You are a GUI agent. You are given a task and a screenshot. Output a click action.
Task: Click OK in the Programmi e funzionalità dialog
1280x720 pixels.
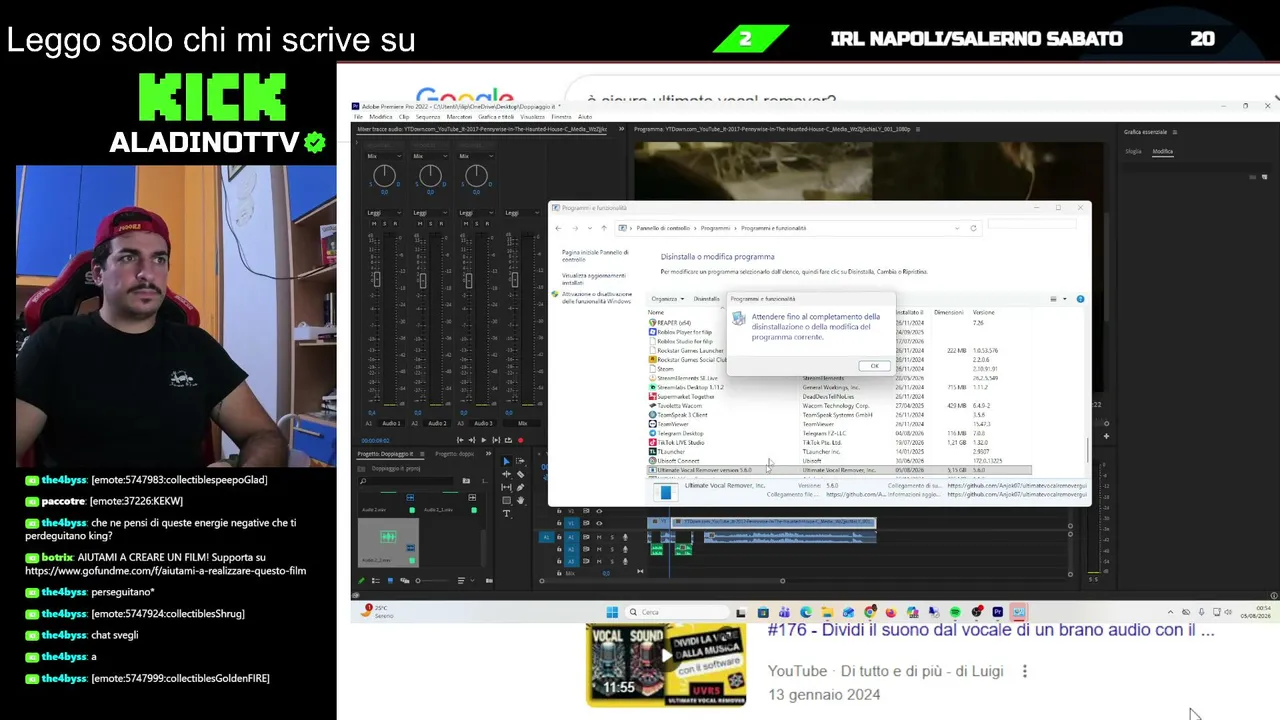874,366
